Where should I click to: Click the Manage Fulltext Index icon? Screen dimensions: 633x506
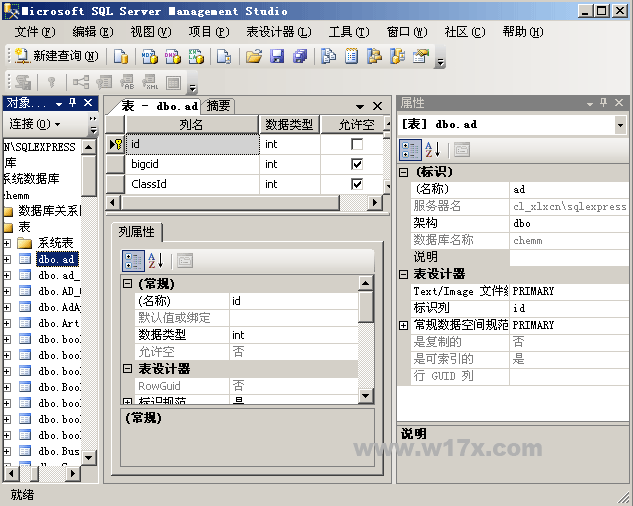pos(127,82)
